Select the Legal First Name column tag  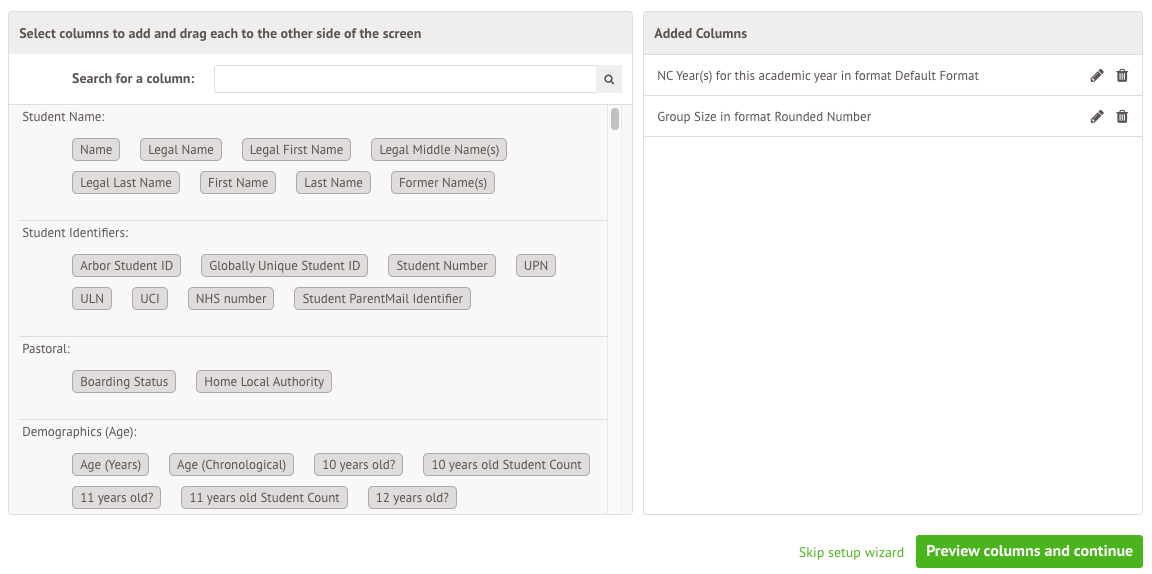[x=296, y=150]
